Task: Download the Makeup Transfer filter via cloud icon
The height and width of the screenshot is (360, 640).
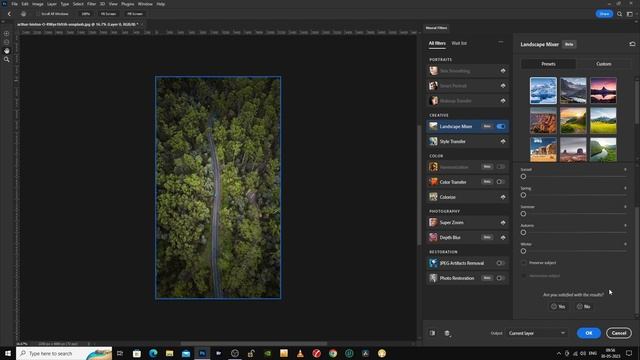Action: point(503,100)
